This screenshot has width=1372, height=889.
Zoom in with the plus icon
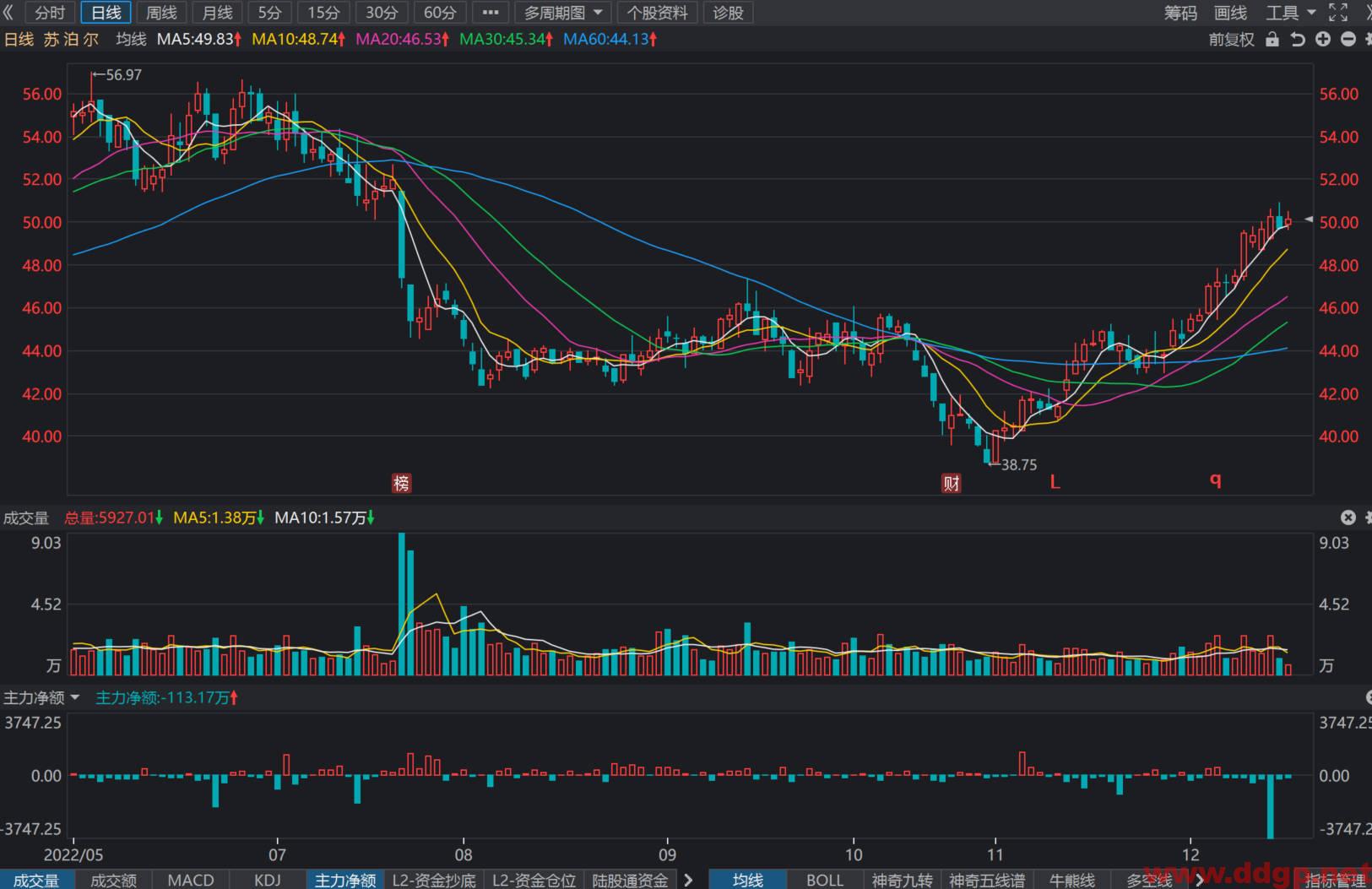coord(1323,39)
